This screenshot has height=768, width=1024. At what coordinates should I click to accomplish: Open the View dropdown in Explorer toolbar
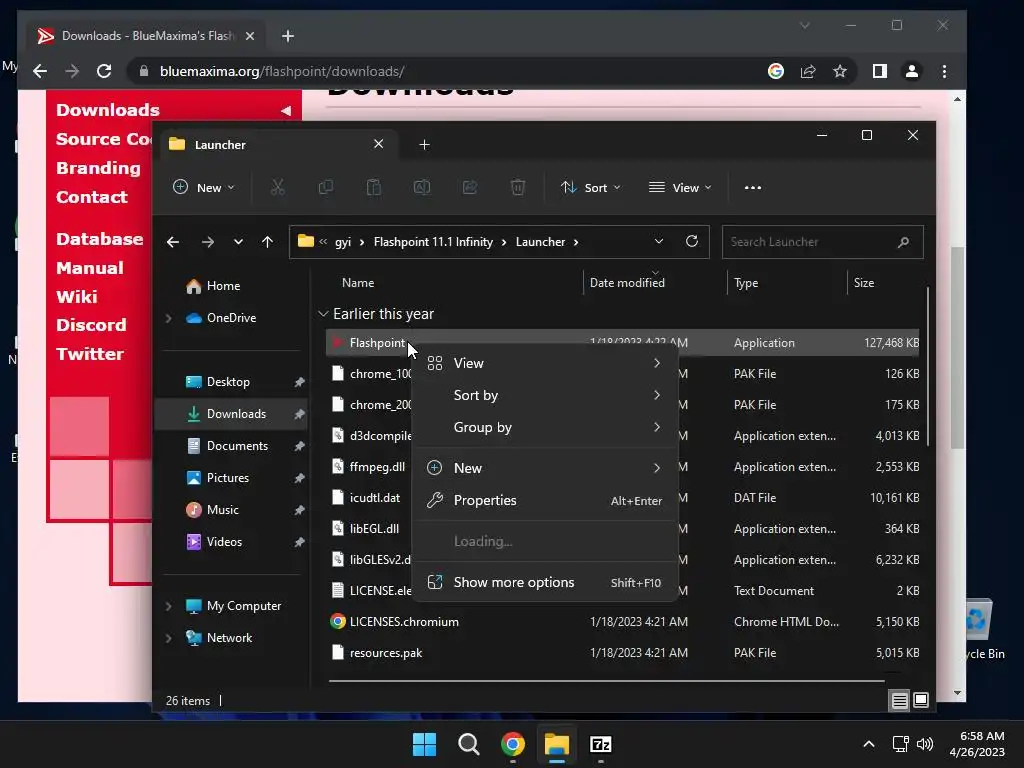tap(680, 187)
